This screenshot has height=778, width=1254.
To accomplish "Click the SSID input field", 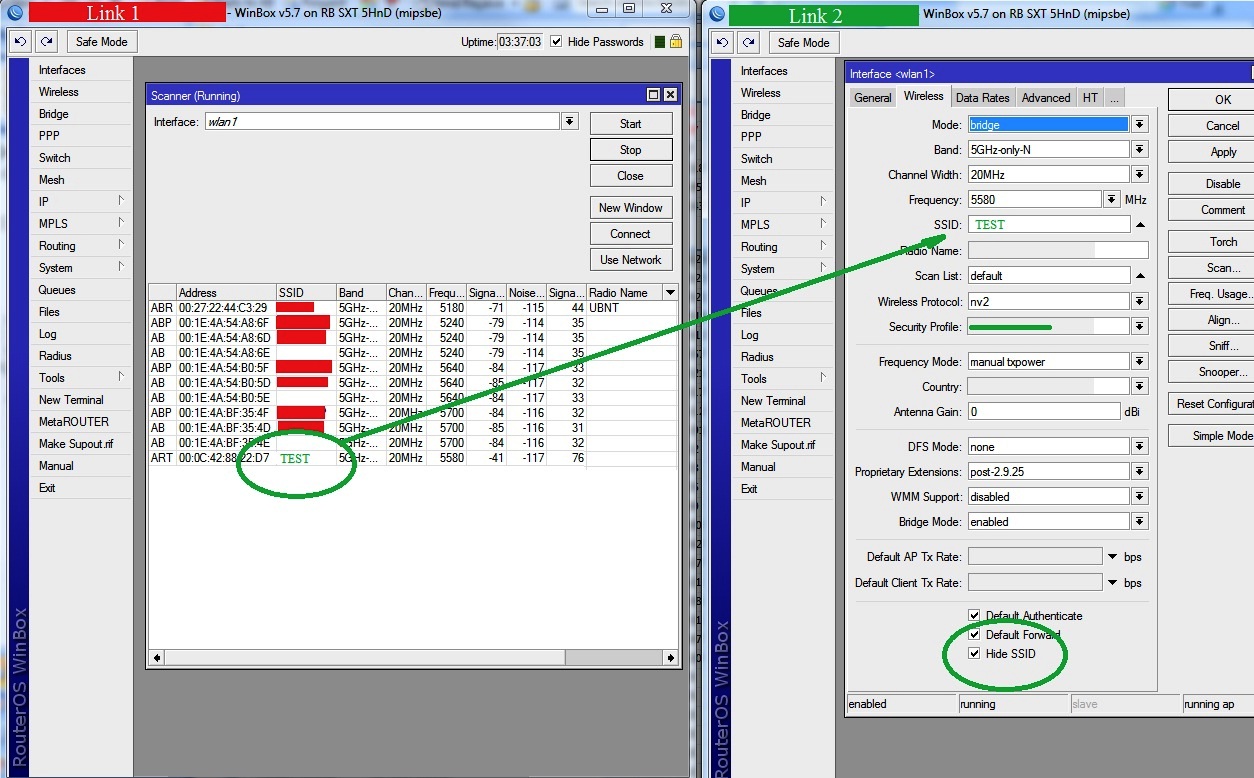I will coord(1048,225).
